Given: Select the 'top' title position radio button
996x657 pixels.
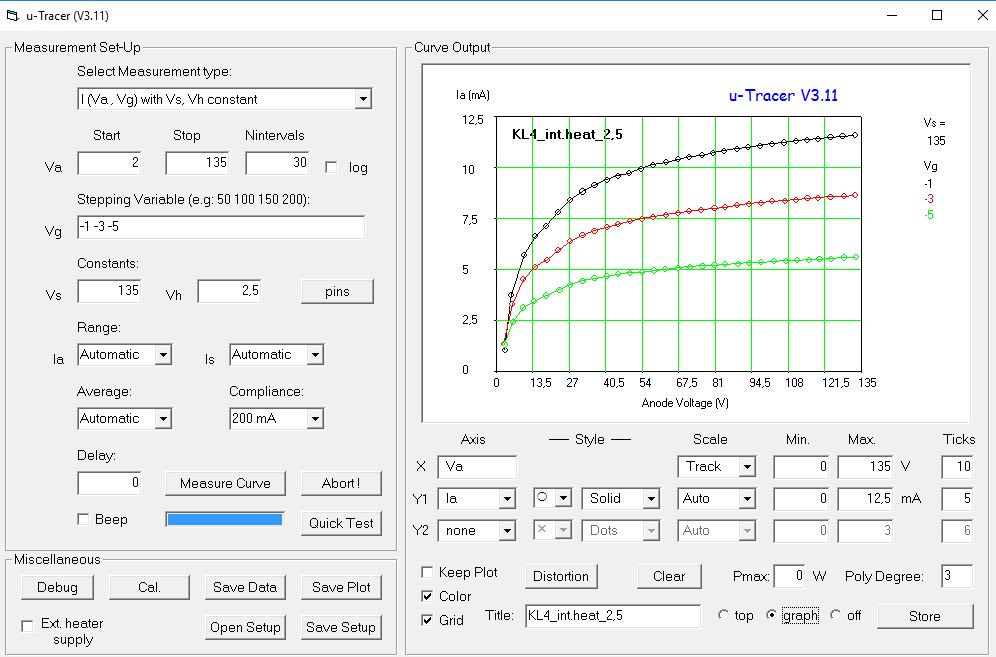Looking at the screenshot, I should pos(724,615).
